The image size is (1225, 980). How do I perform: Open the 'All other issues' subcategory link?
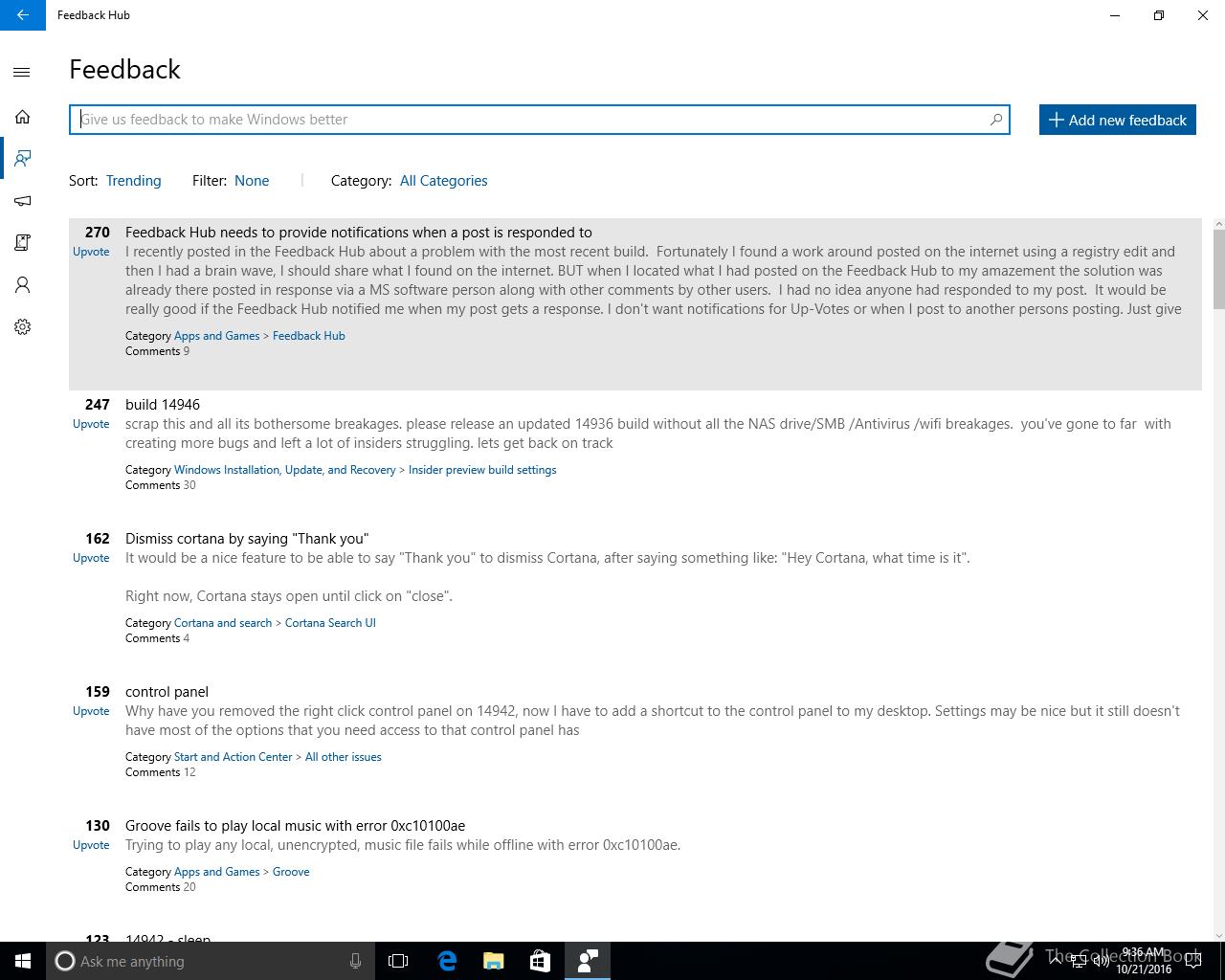[343, 757]
